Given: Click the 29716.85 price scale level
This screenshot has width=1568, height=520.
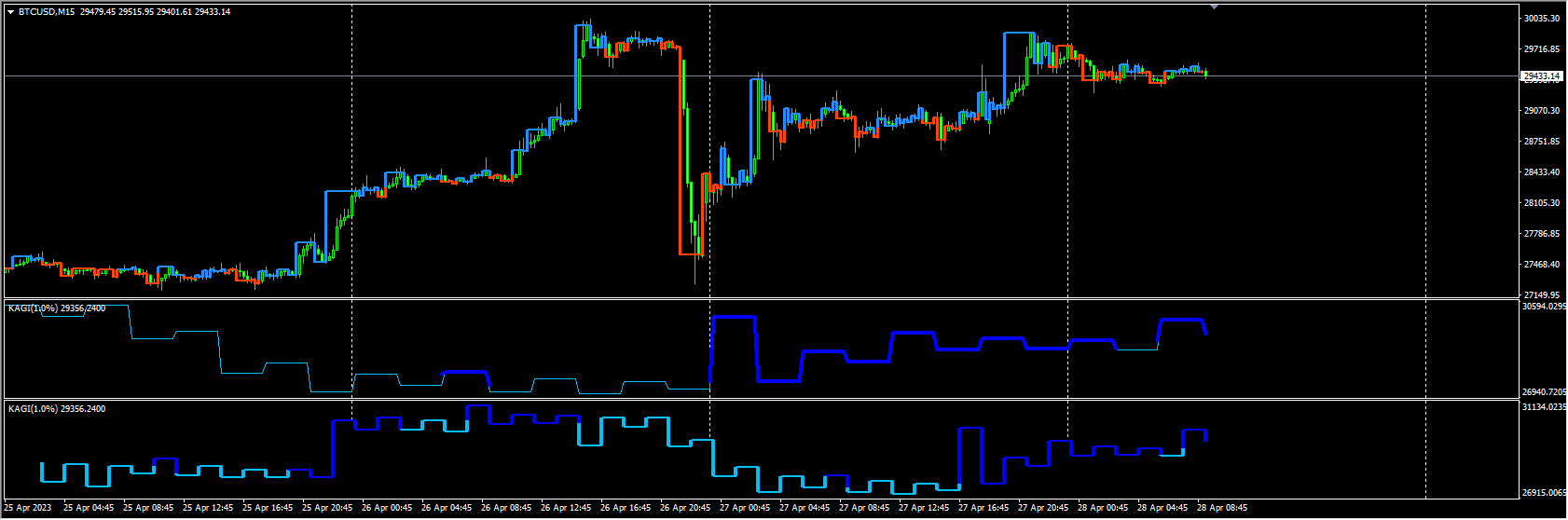Looking at the screenshot, I should click(x=1542, y=49).
